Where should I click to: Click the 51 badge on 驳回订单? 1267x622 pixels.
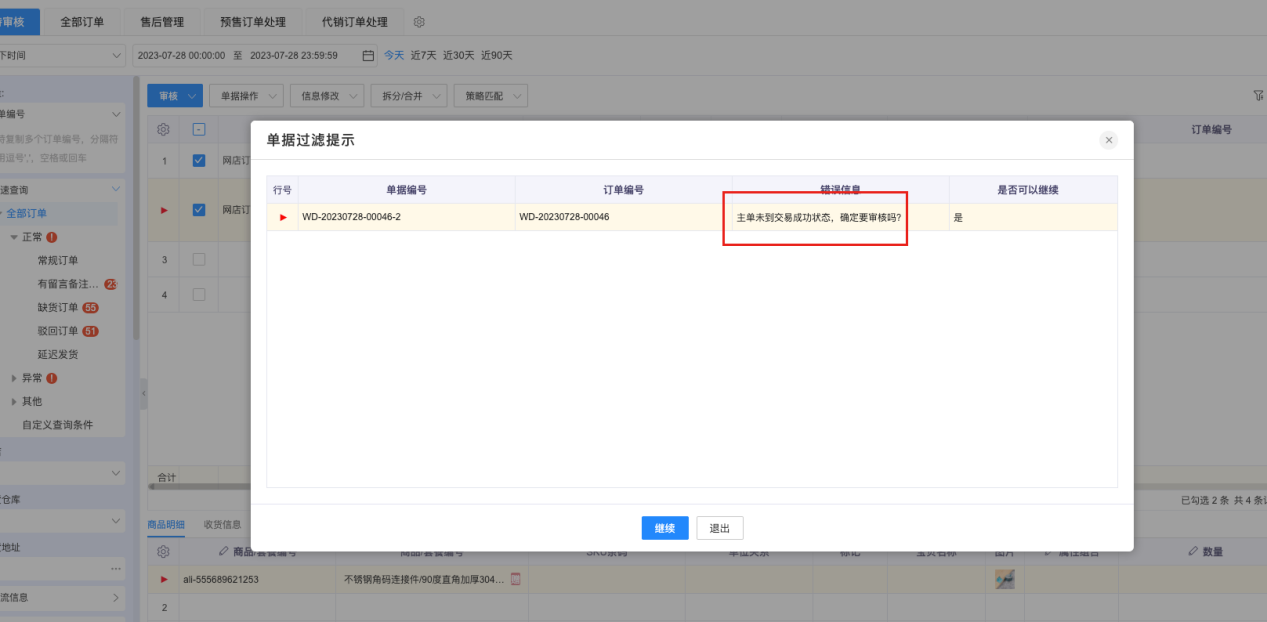coord(91,331)
